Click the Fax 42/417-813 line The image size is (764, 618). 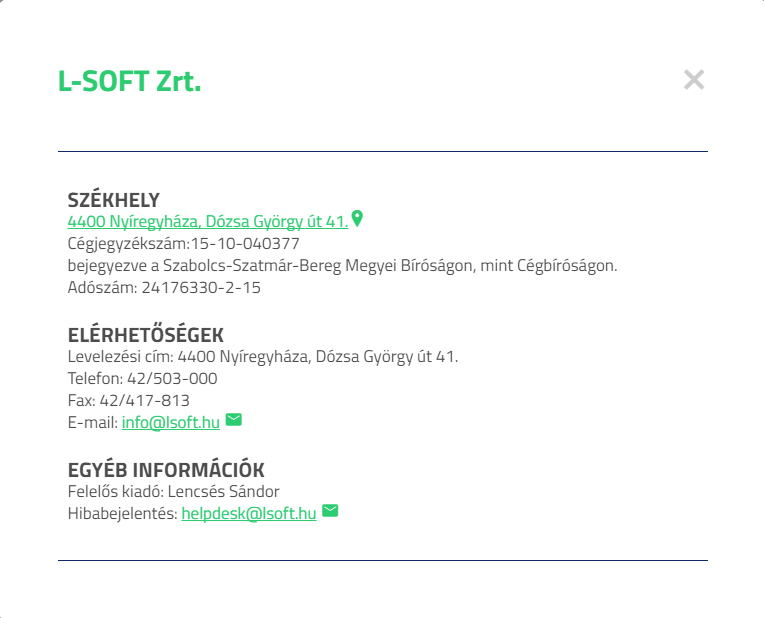pos(128,400)
